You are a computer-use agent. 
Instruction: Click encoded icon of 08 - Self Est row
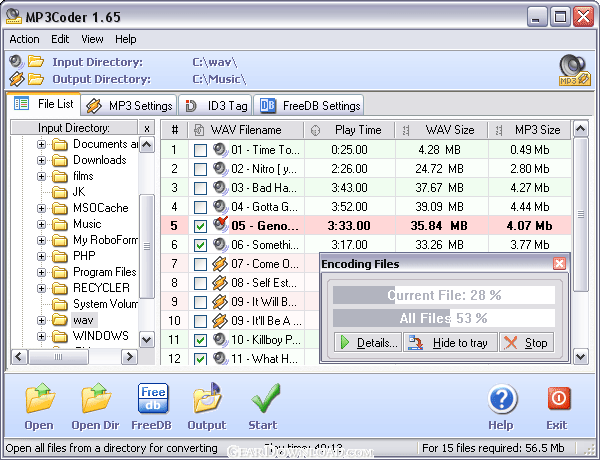(220, 283)
